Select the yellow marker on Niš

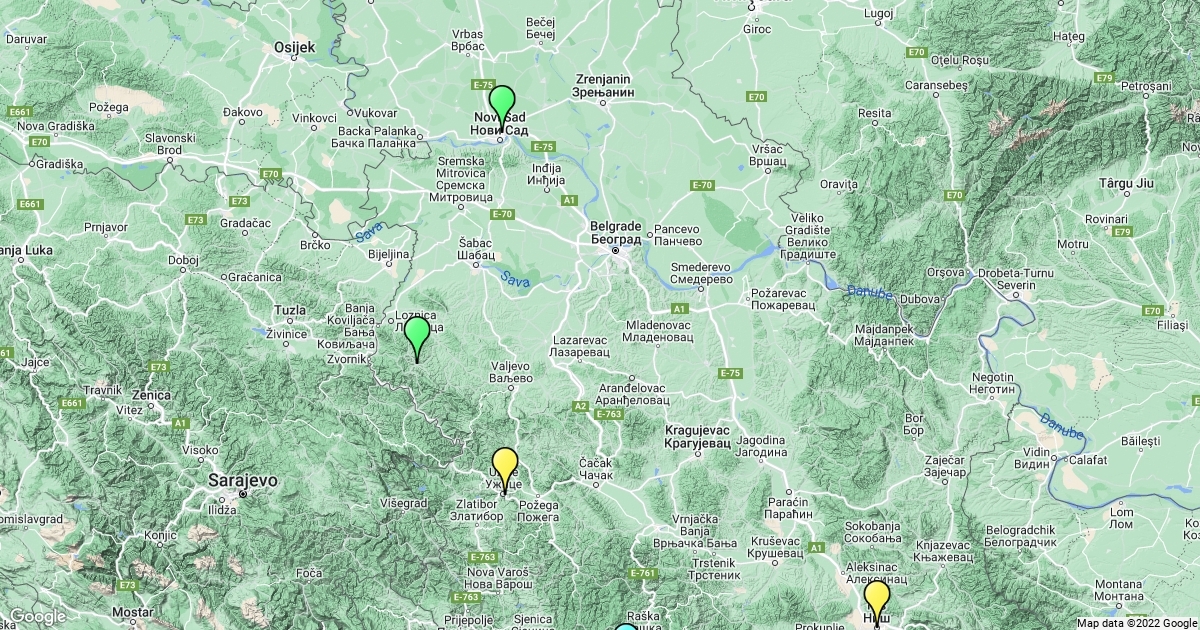tap(877, 598)
